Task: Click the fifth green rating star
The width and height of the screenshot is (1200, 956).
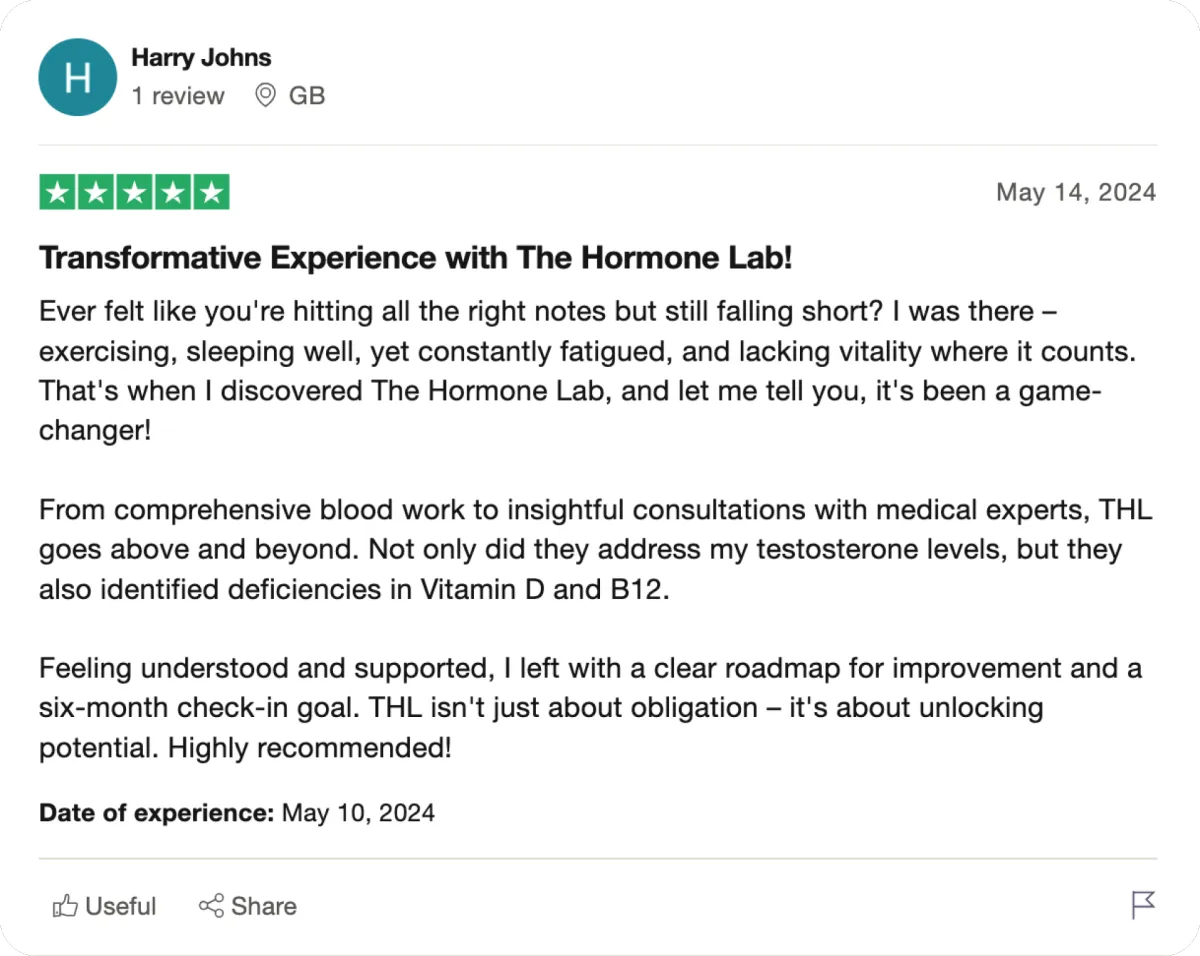Action: [x=210, y=192]
